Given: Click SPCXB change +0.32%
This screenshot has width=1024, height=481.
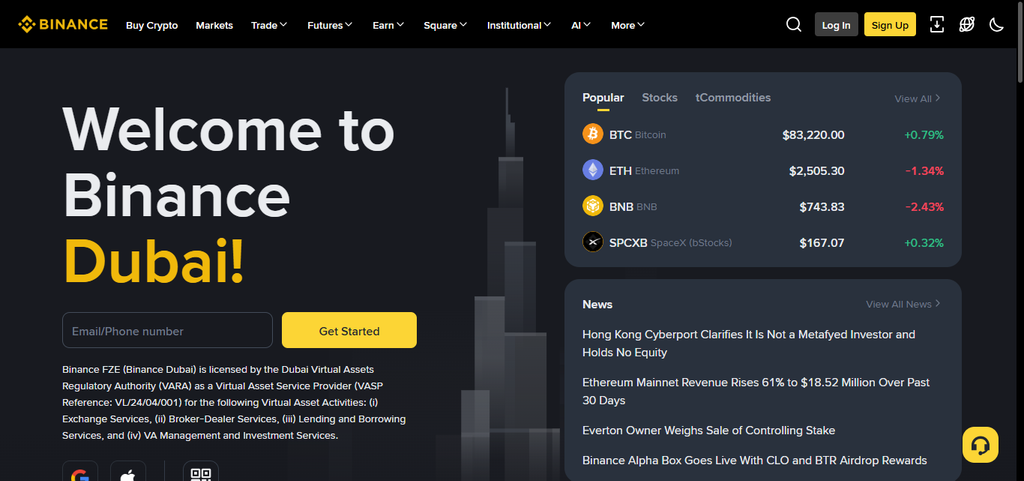Looking at the screenshot, I should tap(923, 243).
